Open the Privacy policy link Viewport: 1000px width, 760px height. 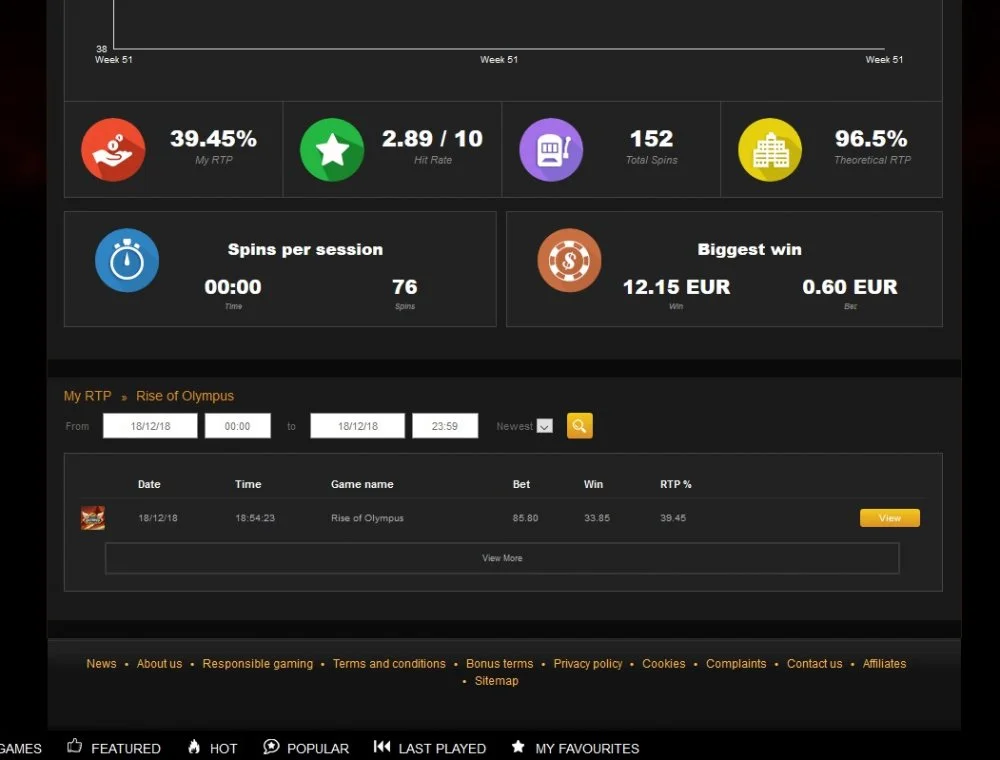tap(588, 664)
